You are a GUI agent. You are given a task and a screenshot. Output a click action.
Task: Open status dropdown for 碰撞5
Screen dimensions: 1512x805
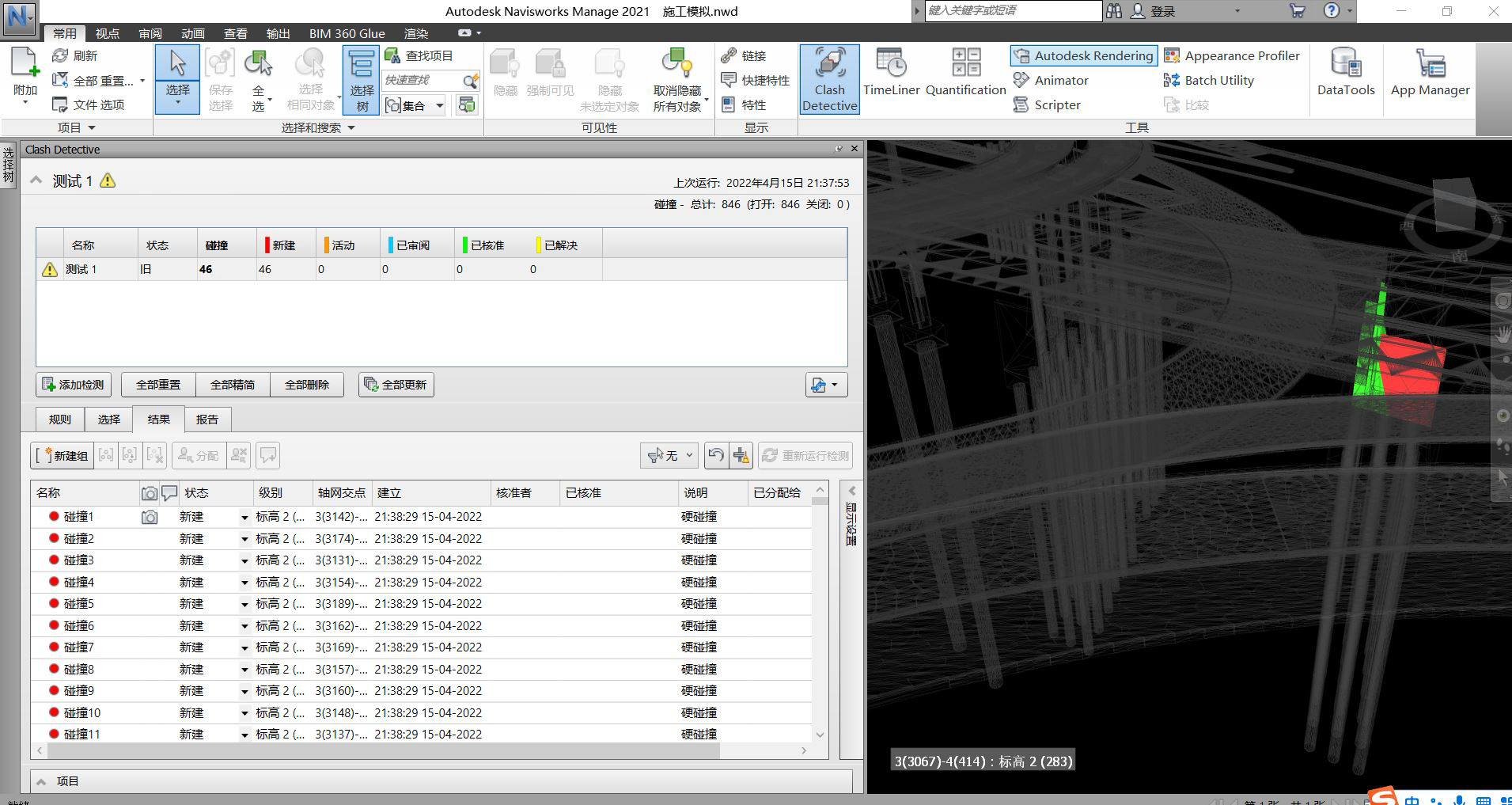pyautogui.click(x=244, y=605)
